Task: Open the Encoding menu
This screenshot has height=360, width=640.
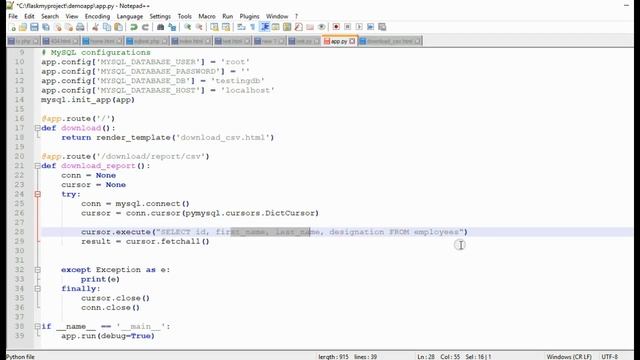Action: coord(97,16)
